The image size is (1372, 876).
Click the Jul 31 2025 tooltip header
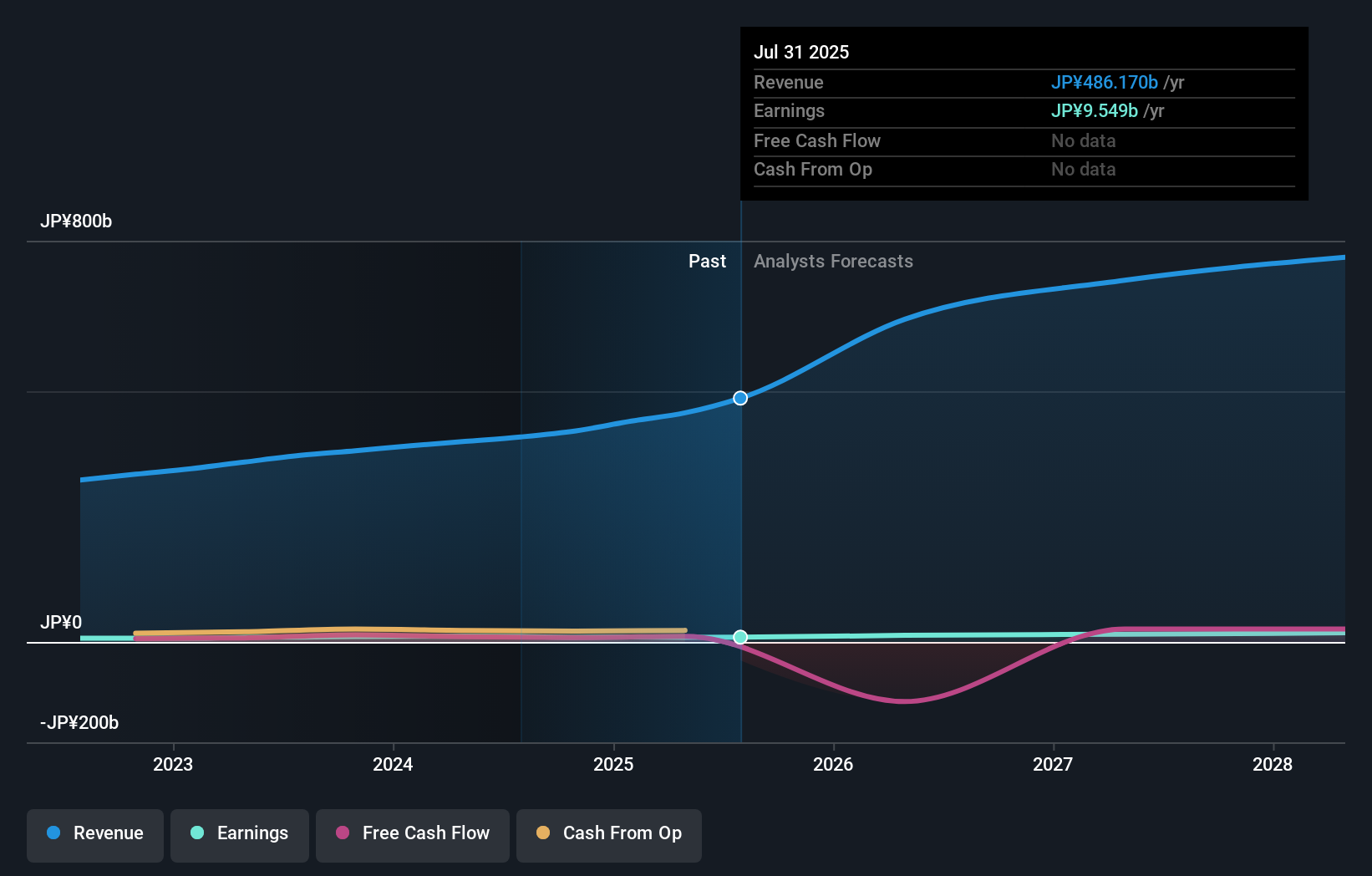(x=801, y=51)
